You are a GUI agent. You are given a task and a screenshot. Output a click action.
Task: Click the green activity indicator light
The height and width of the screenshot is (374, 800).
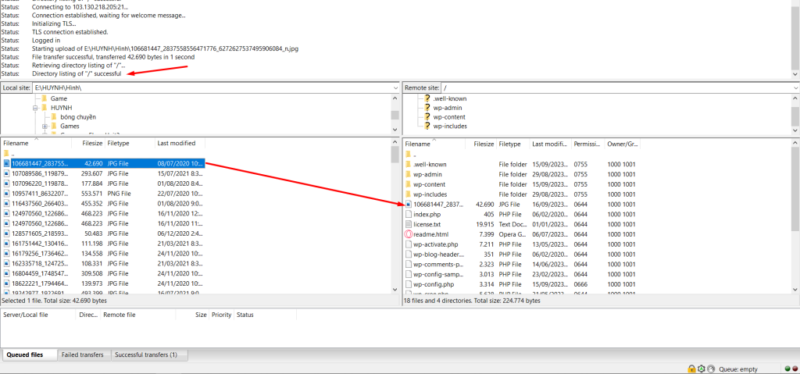click(788, 369)
